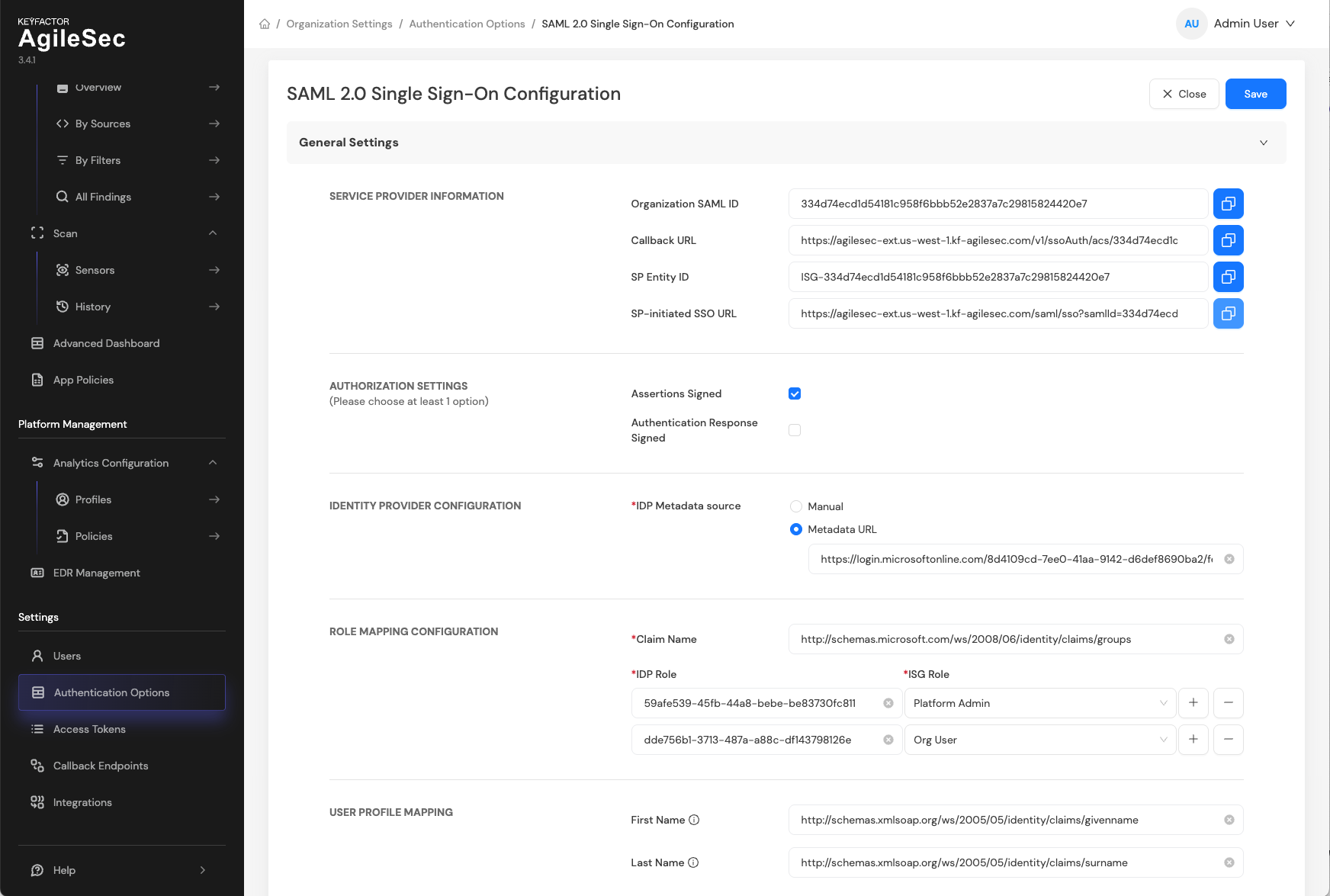Click the History clock icon

pos(63,307)
